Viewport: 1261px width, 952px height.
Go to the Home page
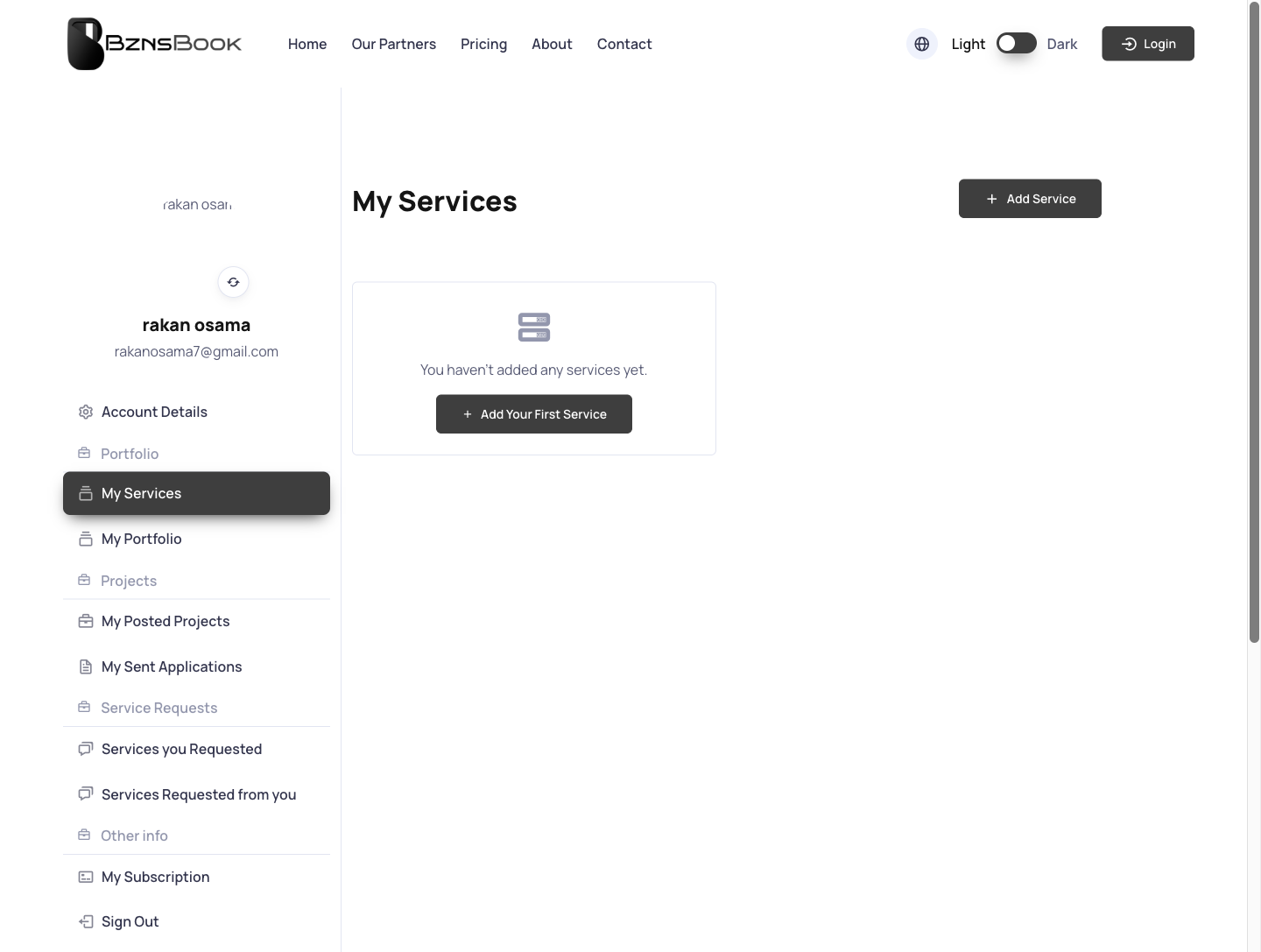307,44
